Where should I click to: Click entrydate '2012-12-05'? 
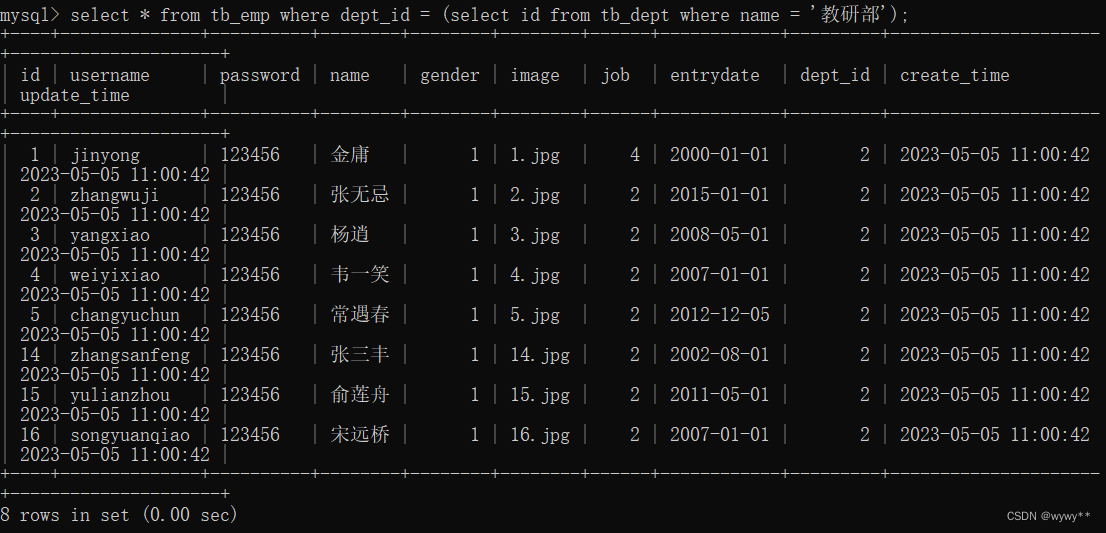point(719,314)
